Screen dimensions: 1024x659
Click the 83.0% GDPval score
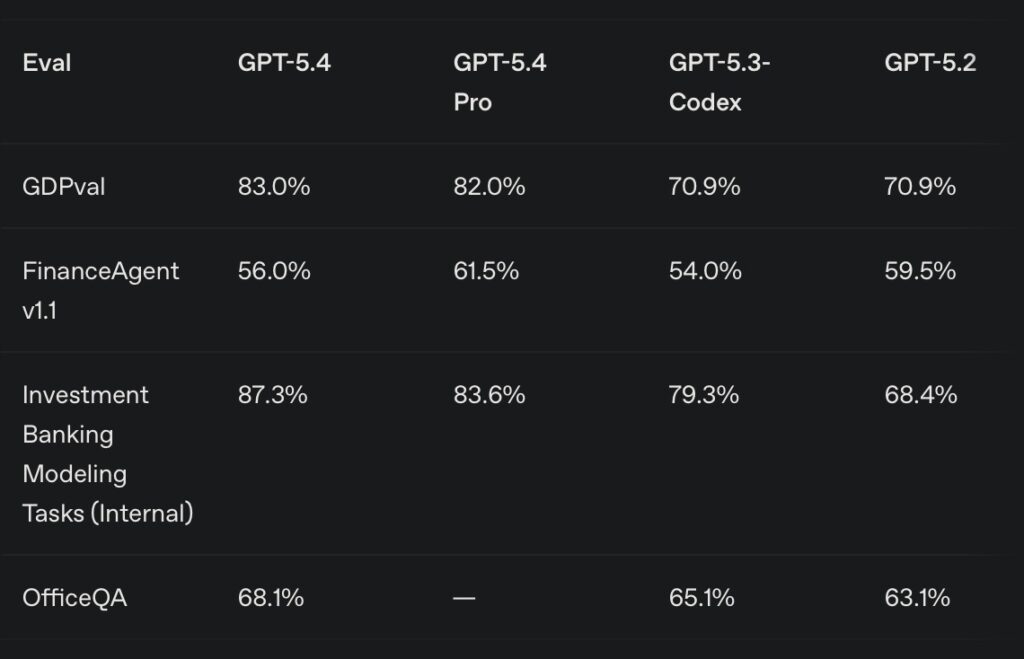click(274, 186)
